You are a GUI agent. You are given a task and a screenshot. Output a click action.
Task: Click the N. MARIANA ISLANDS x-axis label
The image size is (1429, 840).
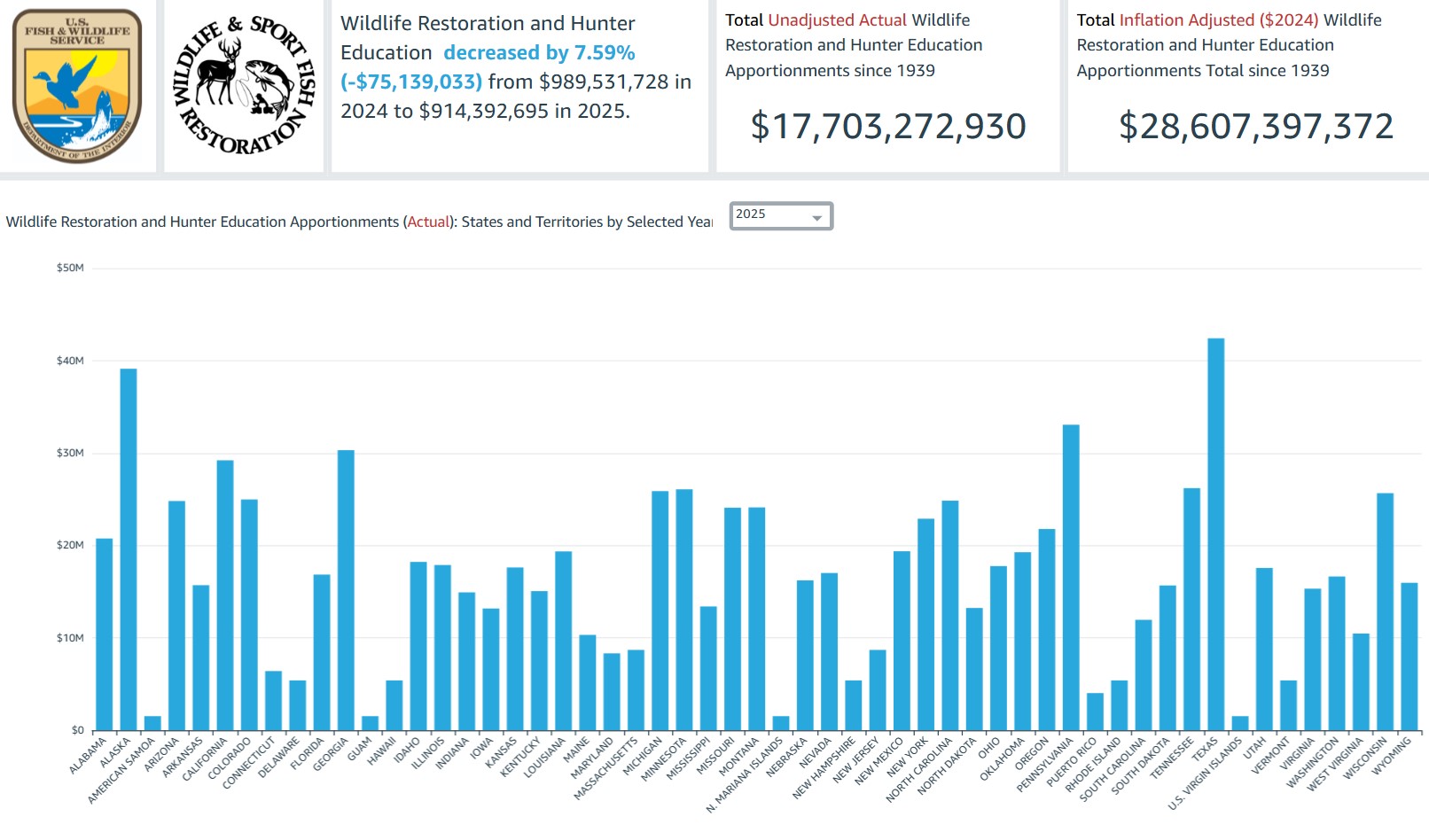(x=745, y=774)
